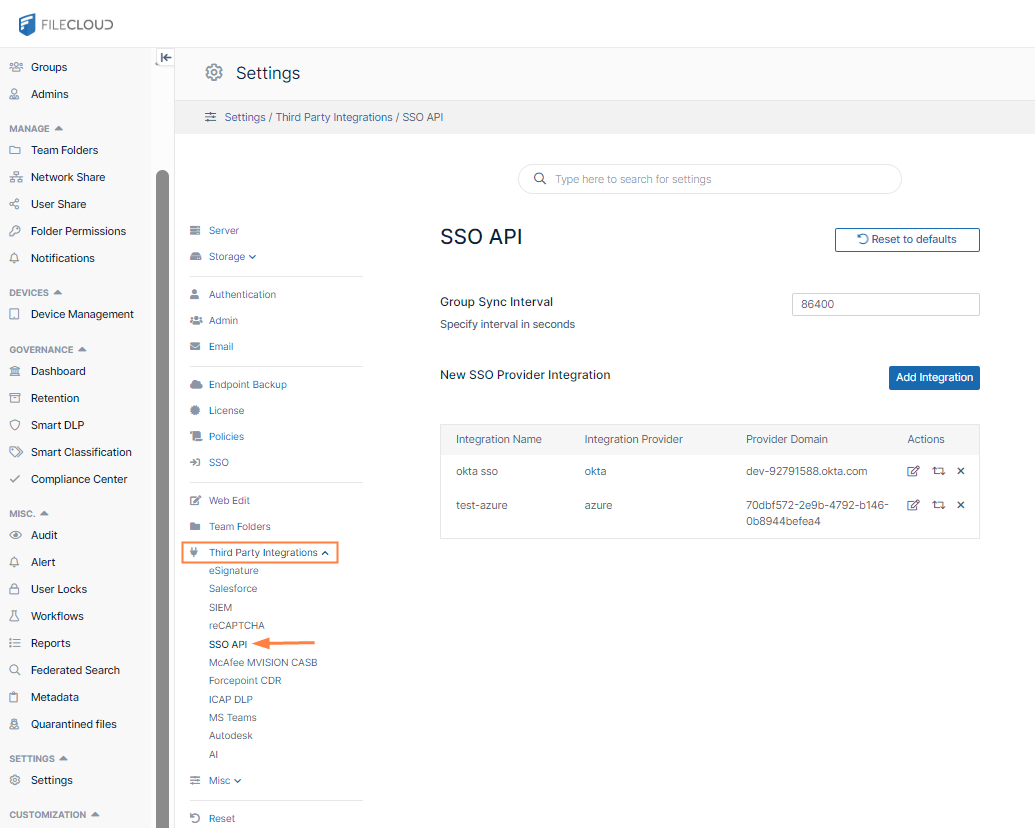
Task: Click sync icon for test-azure row
Action: pyautogui.click(x=938, y=505)
